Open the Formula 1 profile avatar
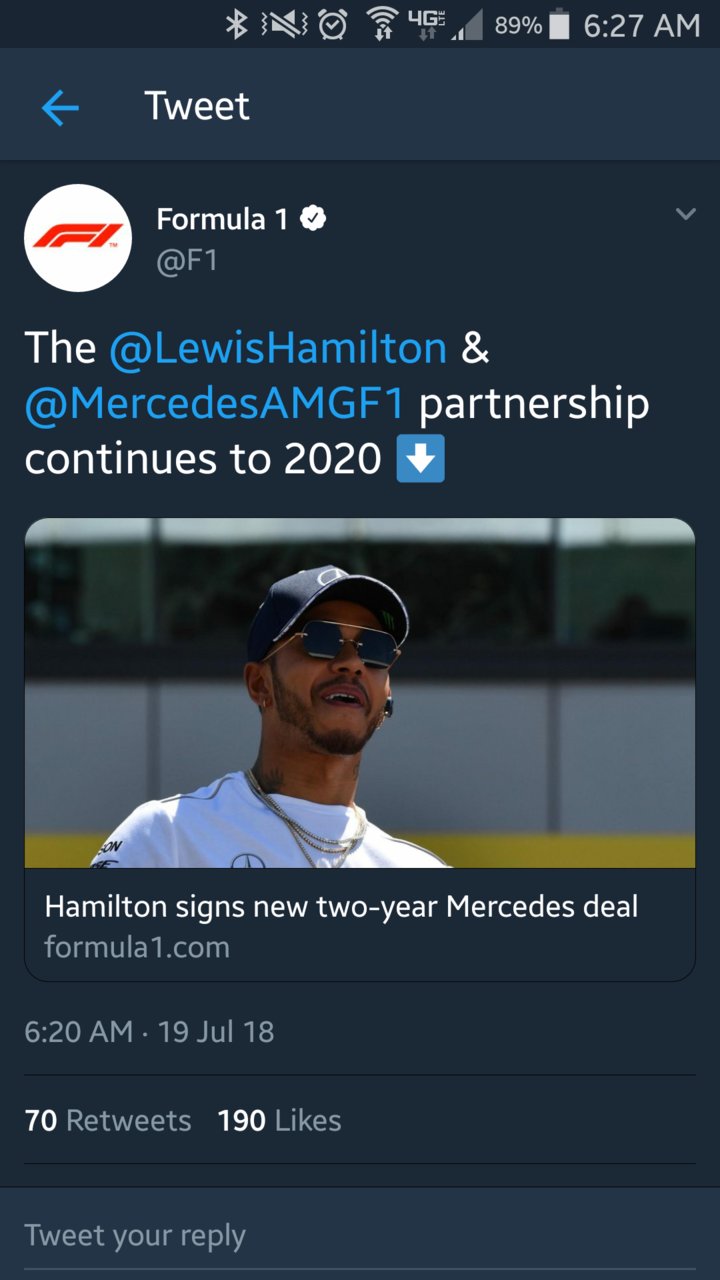 coord(78,238)
